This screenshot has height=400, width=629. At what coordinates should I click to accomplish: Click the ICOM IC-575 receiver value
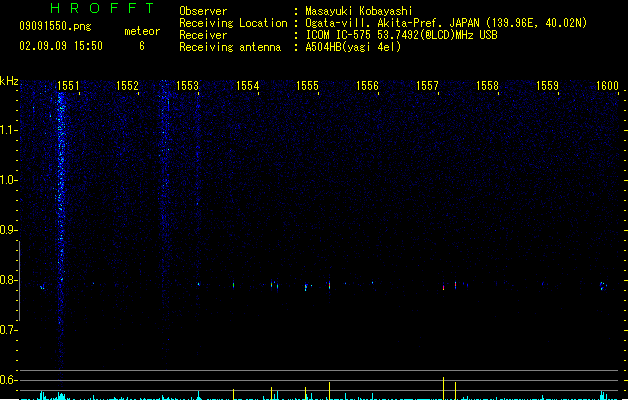(402, 35)
